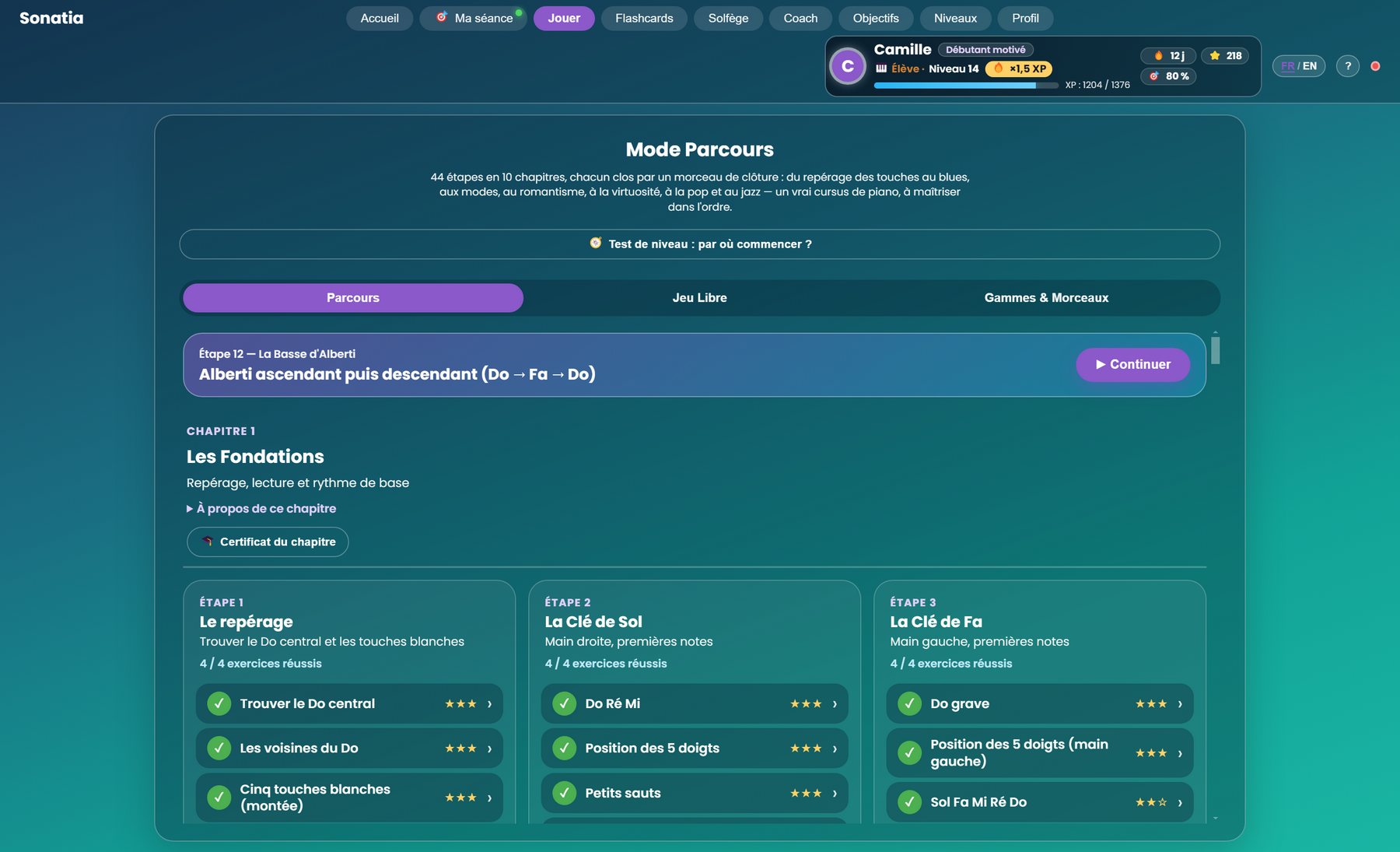1400x852 pixels.
Task: Toggle the FR / EN language switch
Action: coord(1299,66)
